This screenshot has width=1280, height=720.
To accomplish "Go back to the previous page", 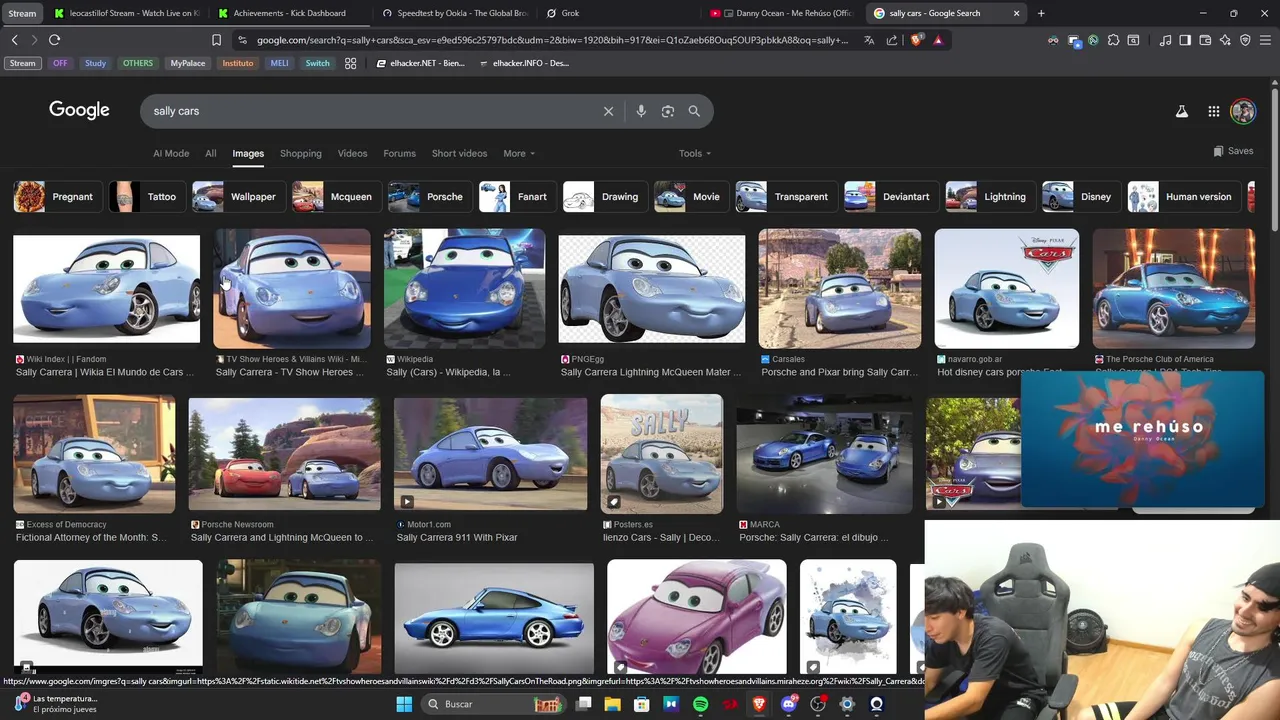I will tap(14, 40).
